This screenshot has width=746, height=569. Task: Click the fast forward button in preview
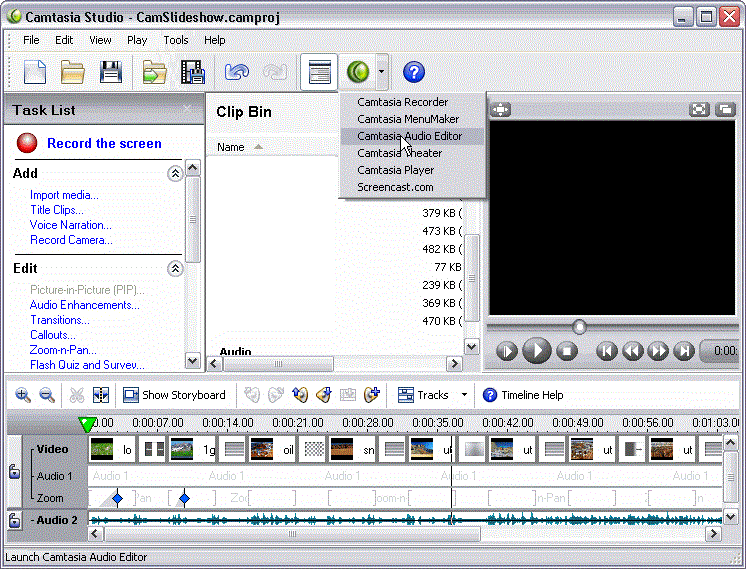658,352
